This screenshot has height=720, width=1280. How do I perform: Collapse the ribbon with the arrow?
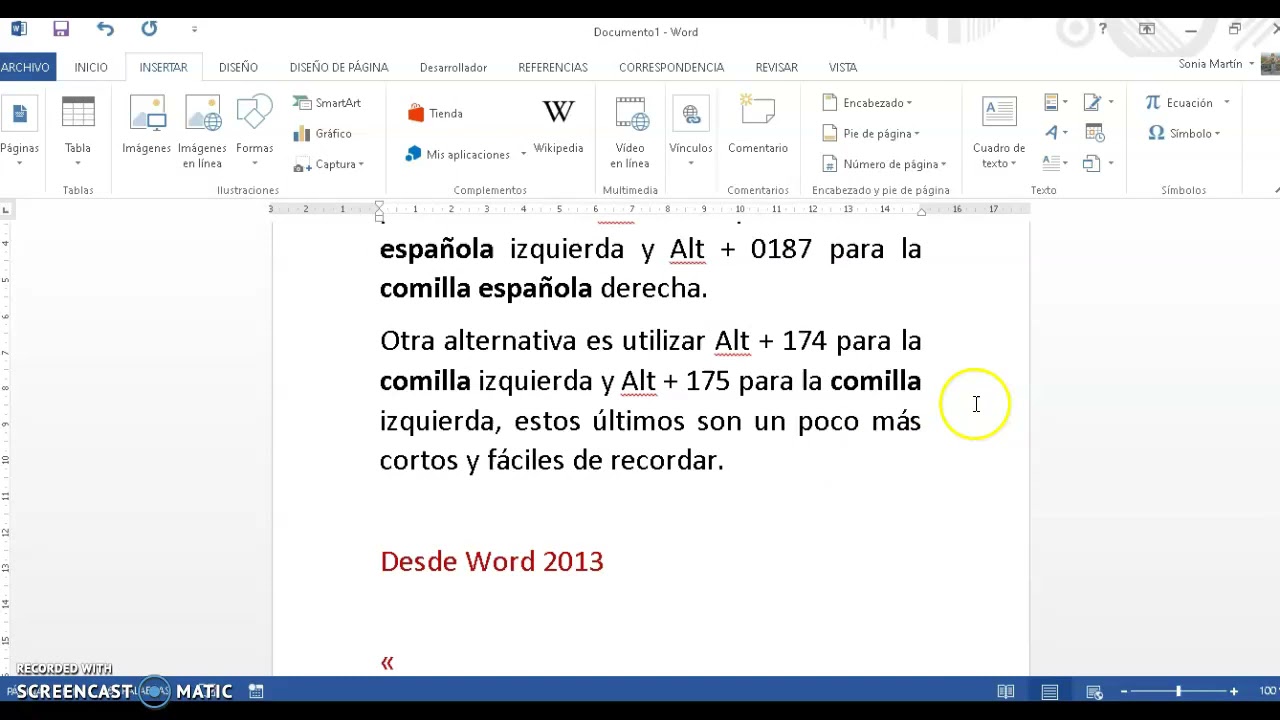[1275, 190]
